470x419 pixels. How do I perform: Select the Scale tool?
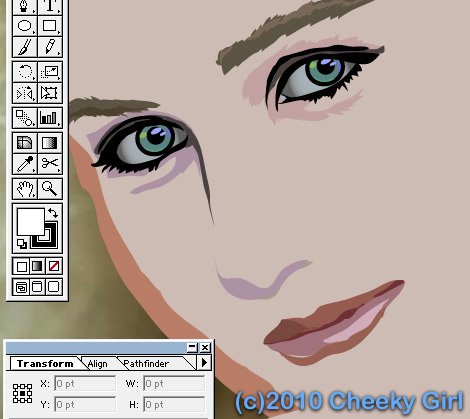tap(50, 71)
